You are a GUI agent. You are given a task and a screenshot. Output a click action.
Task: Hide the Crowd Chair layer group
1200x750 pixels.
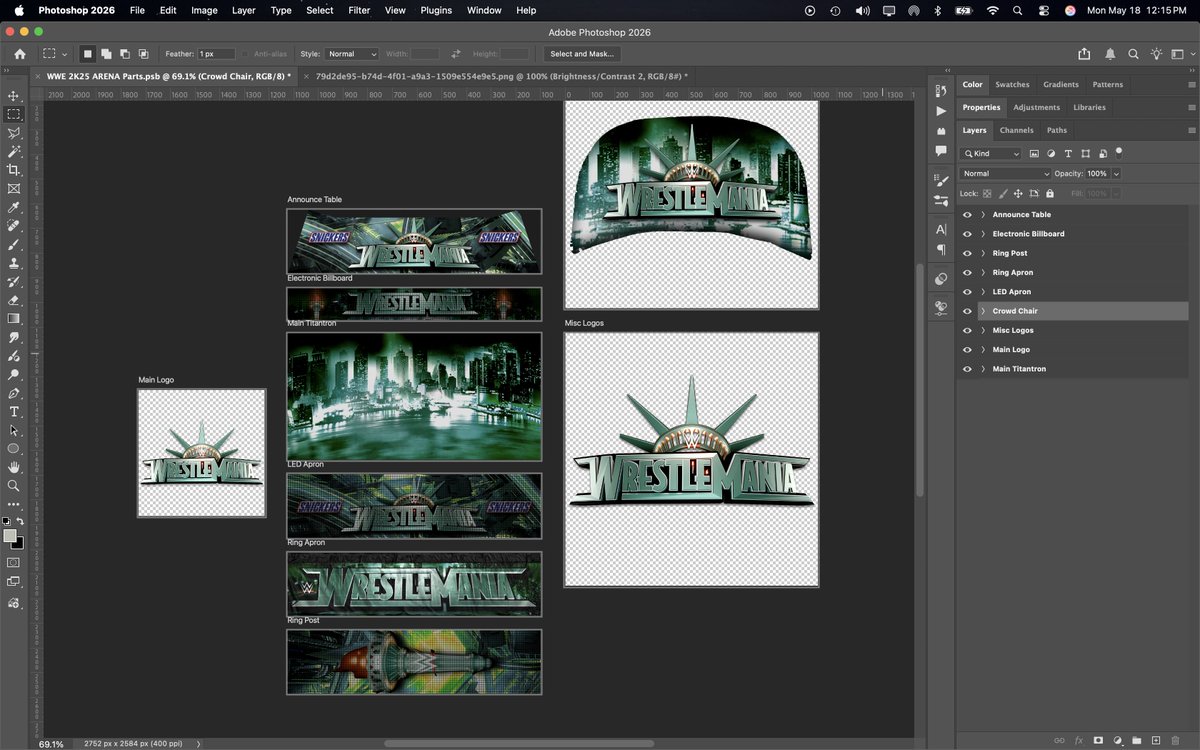point(967,311)
